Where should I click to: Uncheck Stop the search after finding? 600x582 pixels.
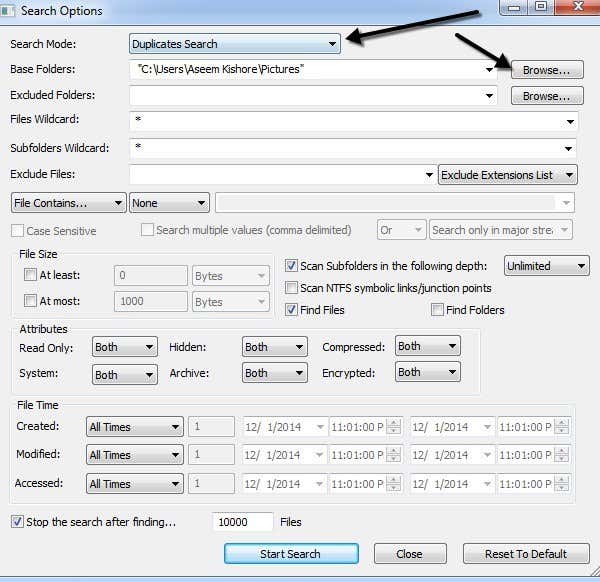(17, 521)
